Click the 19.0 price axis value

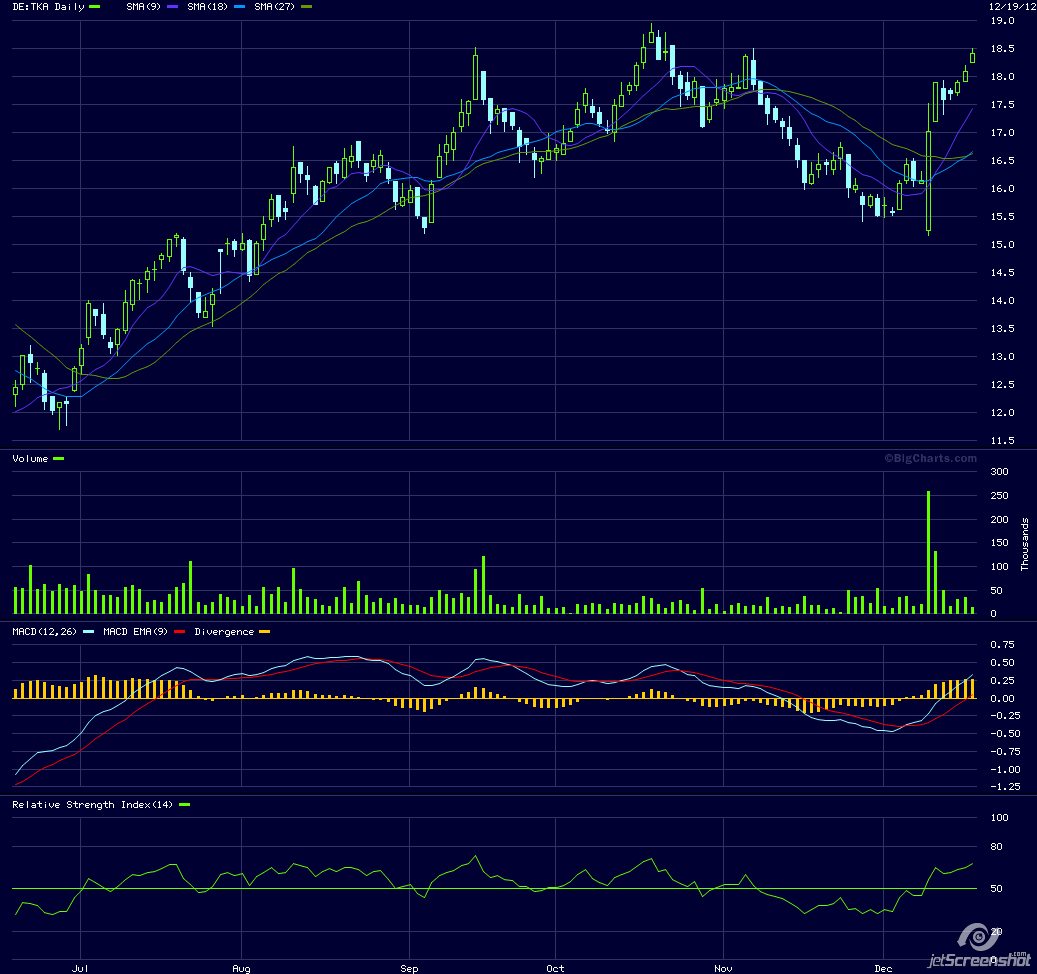(1002, 20)
